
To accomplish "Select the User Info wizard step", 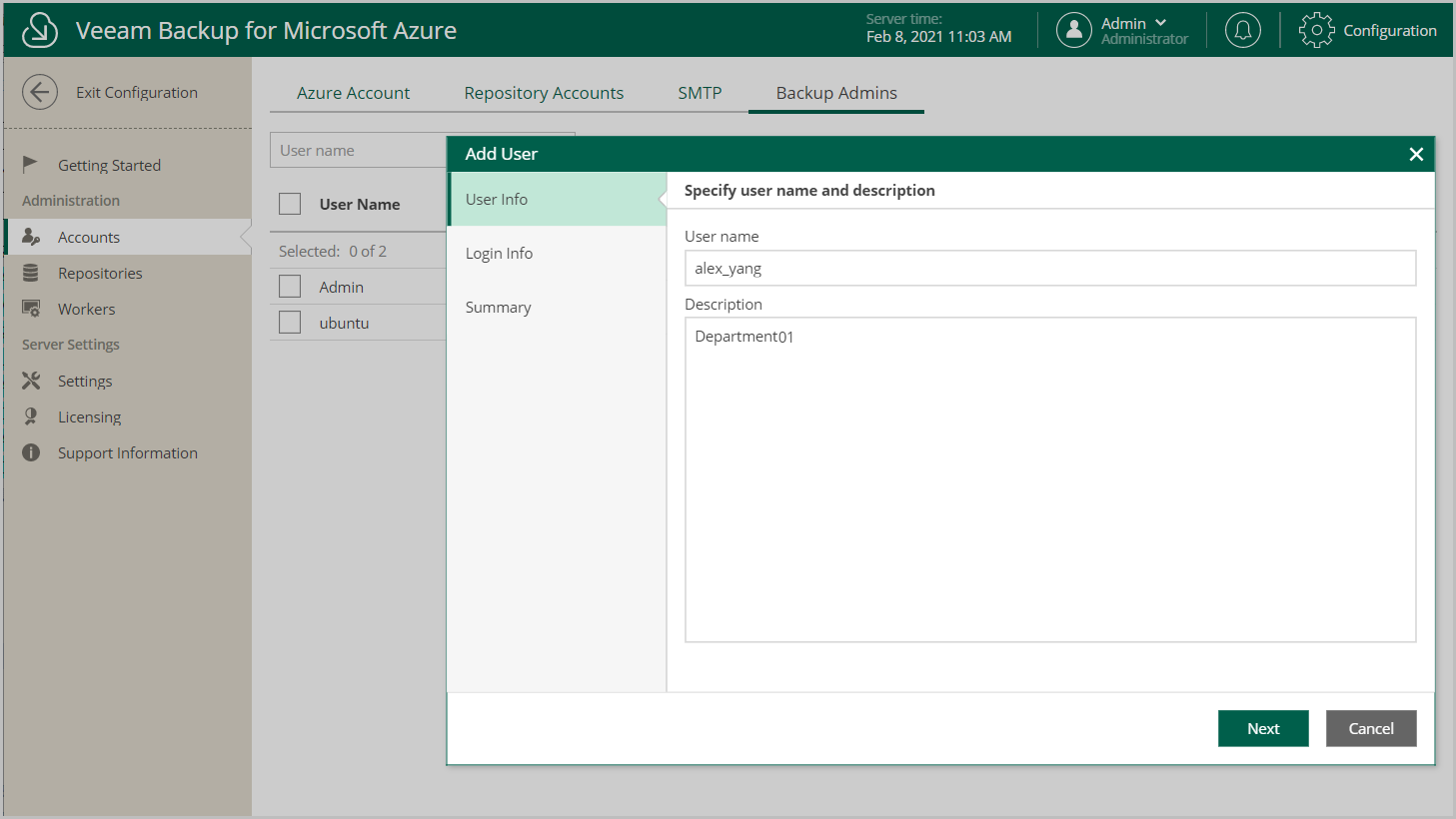I will coord(557,199).
